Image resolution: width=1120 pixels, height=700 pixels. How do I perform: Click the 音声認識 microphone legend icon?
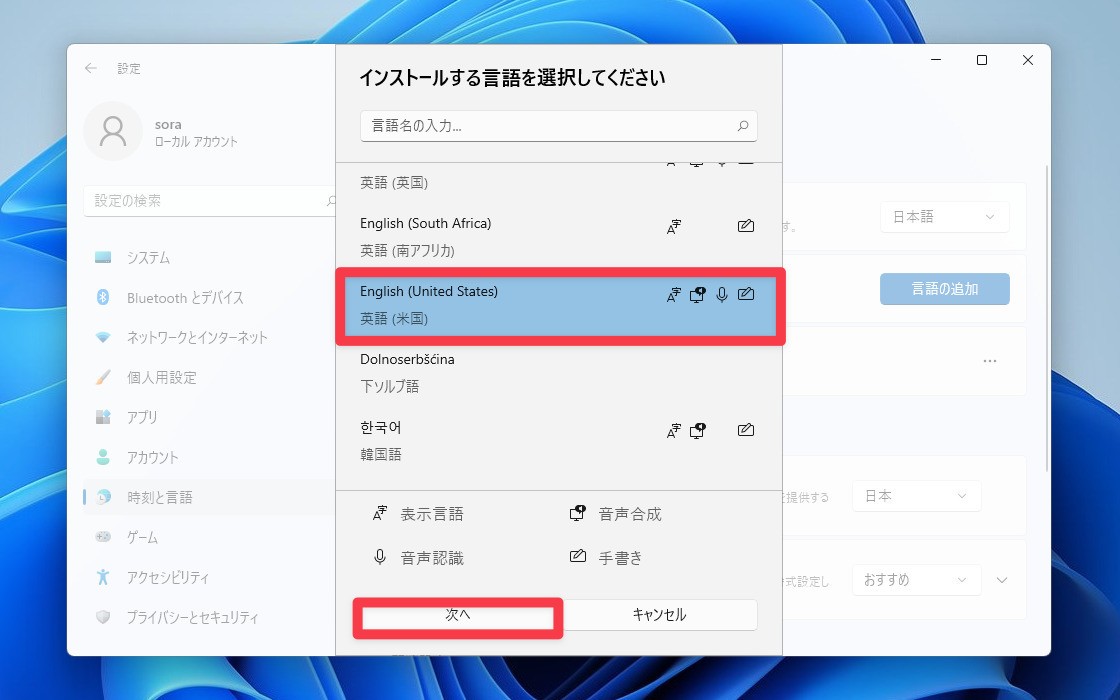(380, 557)
